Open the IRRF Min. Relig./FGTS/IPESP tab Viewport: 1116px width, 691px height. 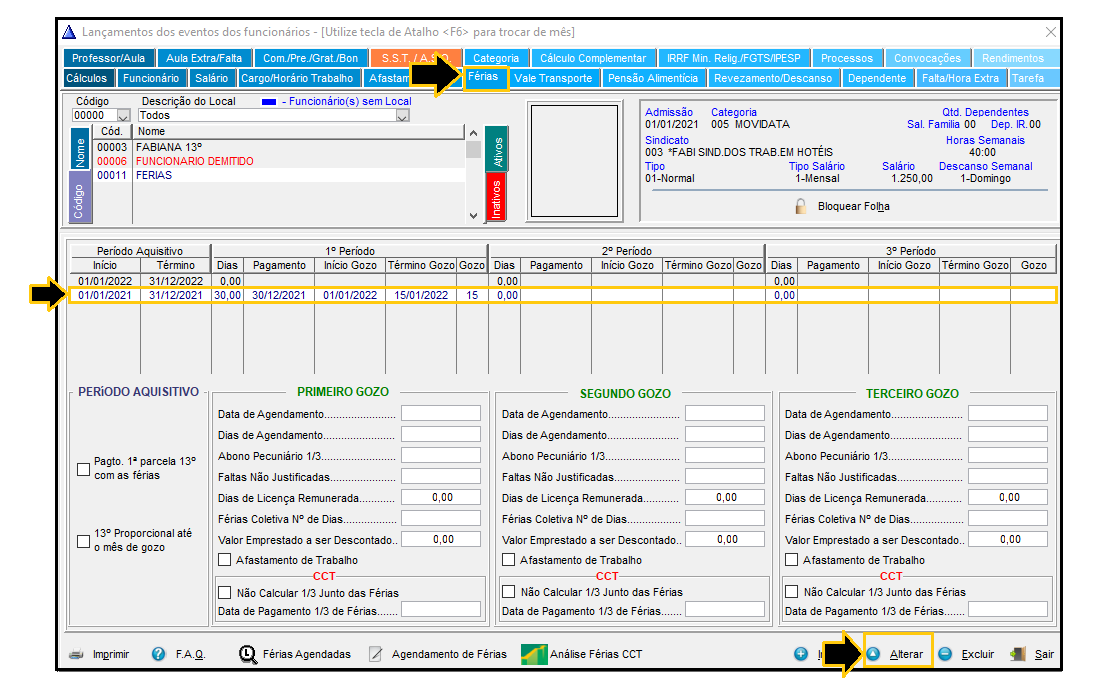click(x=733, y=58)
